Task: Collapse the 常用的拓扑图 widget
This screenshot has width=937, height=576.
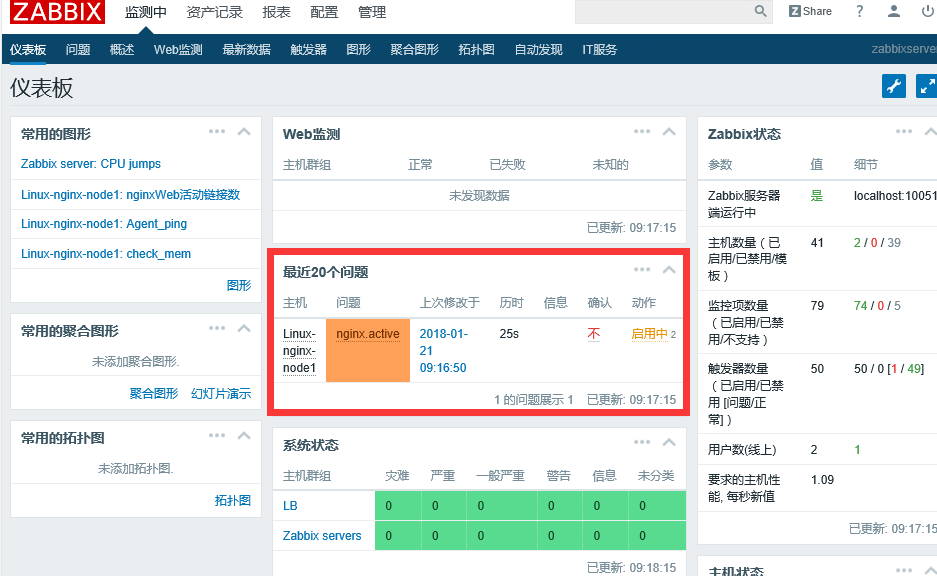Action: [244, 436]
